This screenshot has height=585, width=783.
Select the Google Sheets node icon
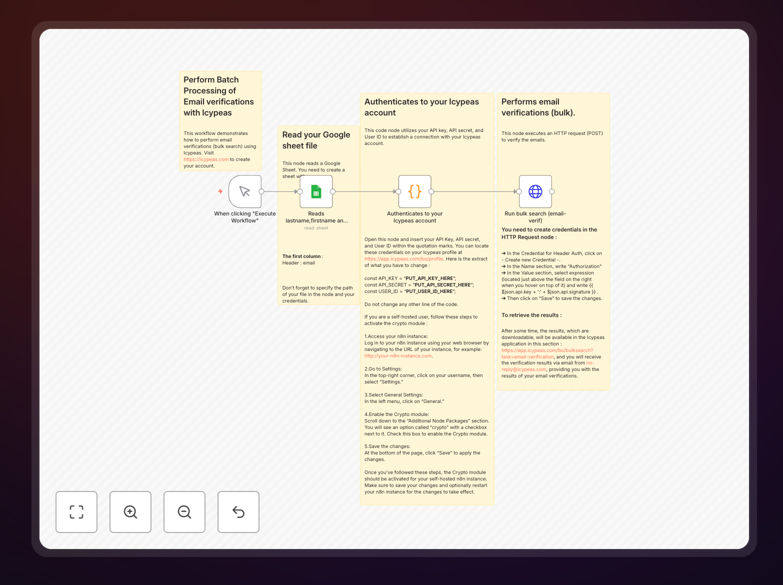point(316,191)
